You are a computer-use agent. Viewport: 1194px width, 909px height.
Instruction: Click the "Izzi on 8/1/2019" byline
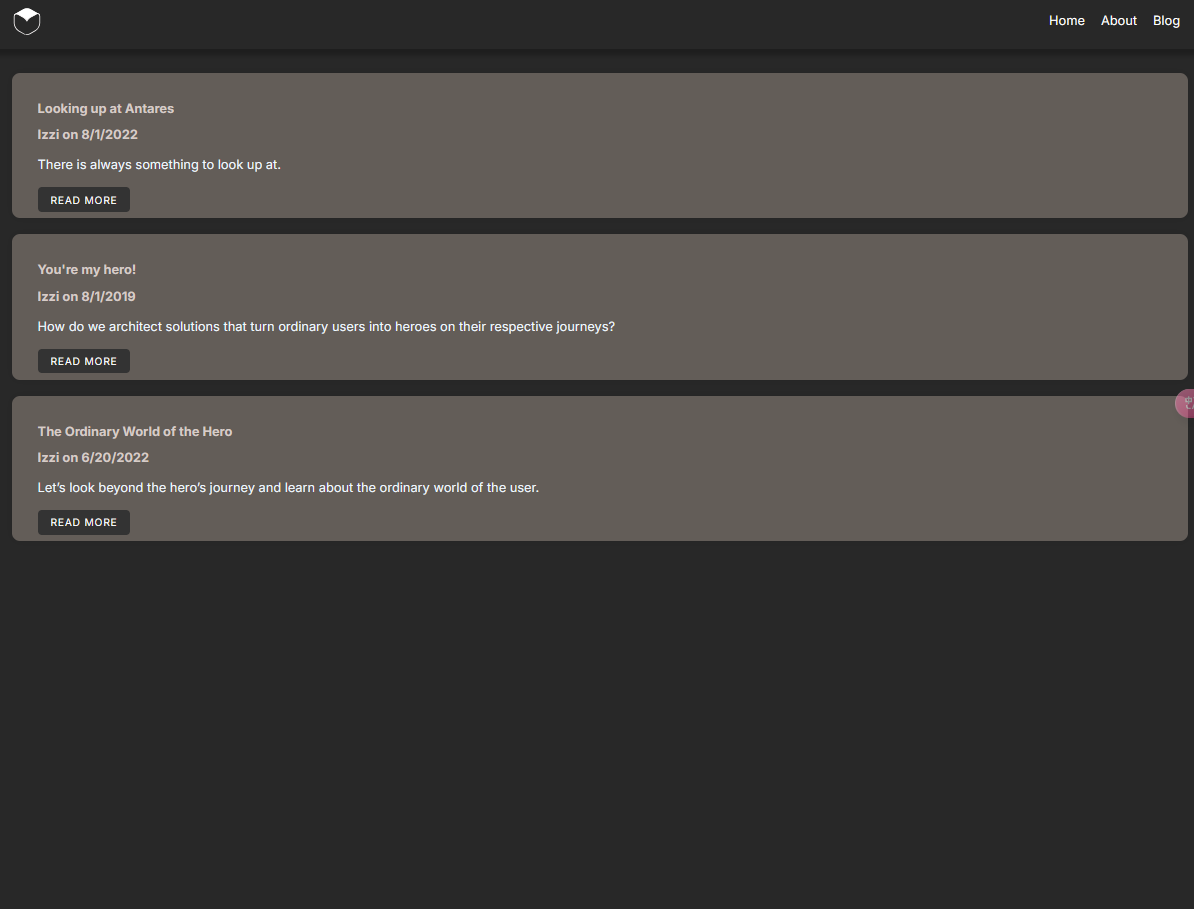tap(87, 296)
